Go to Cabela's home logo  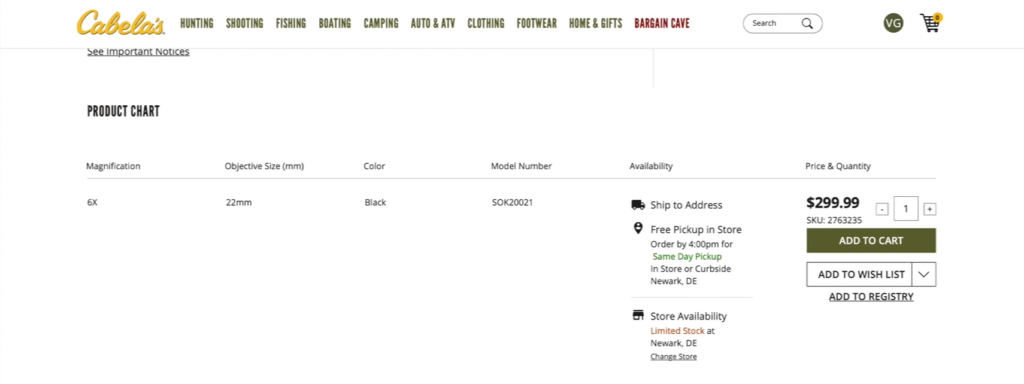[121, 23]
